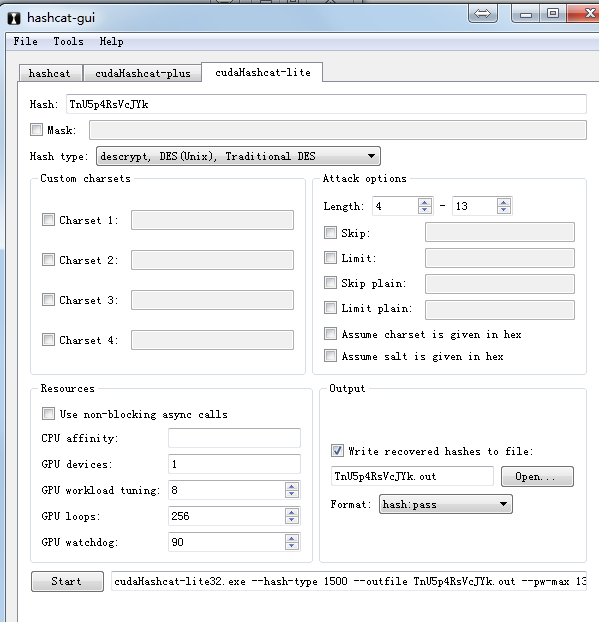
Task: Increase the maximum Length value 13
Action: [x=504, y=202]
